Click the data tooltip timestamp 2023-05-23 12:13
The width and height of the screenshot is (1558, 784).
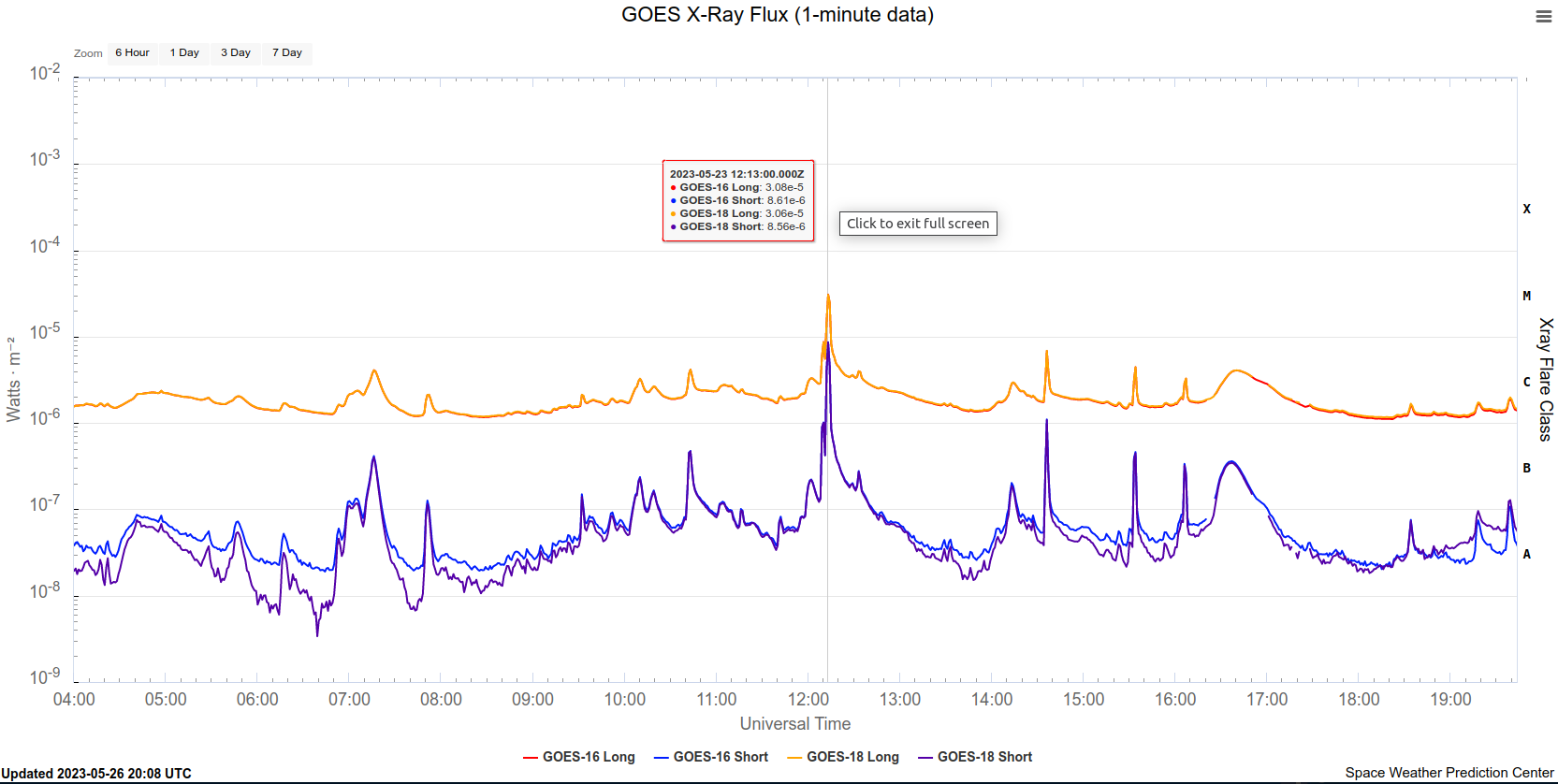[736, 174]
